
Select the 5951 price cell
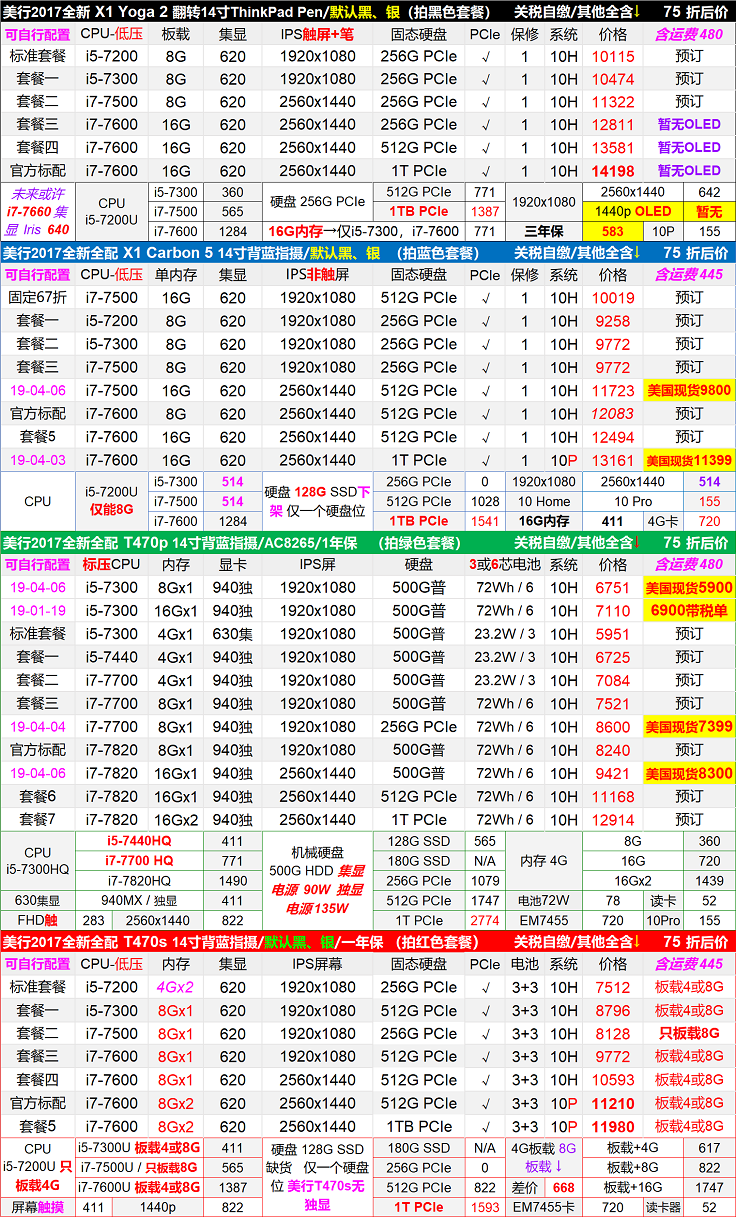click(613, 634)
